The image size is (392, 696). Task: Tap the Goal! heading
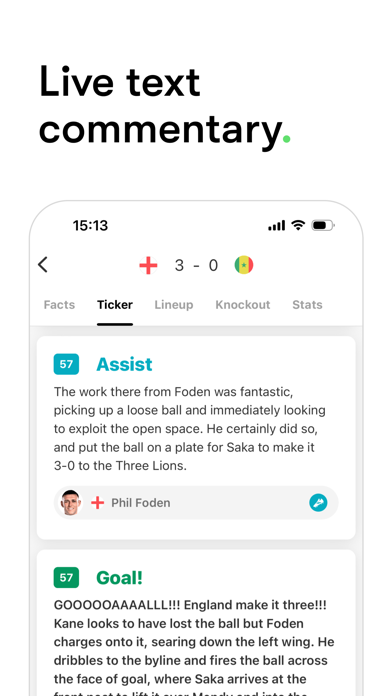click(119, 577)
